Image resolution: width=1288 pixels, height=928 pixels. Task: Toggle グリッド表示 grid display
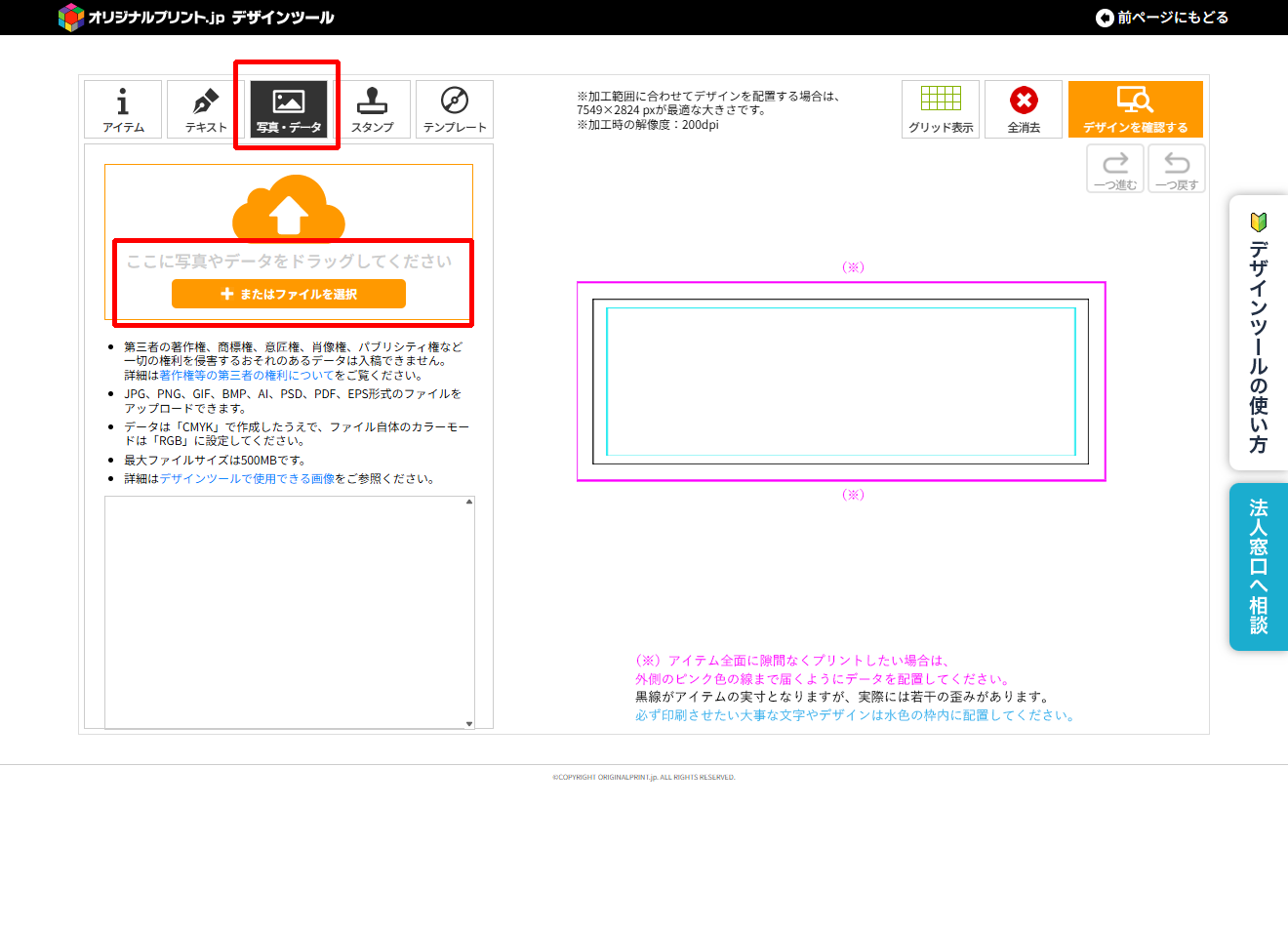coord(941,109)
